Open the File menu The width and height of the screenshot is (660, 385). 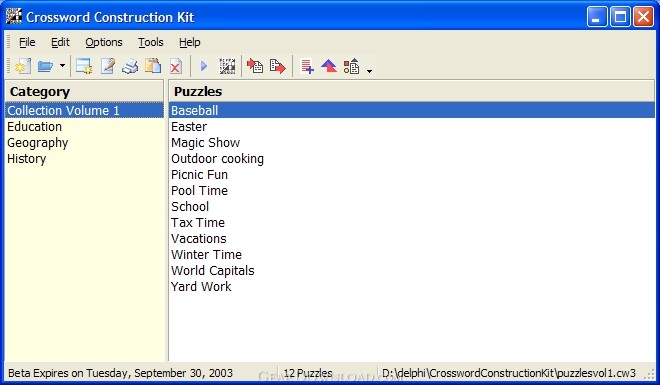pos(27,42)
